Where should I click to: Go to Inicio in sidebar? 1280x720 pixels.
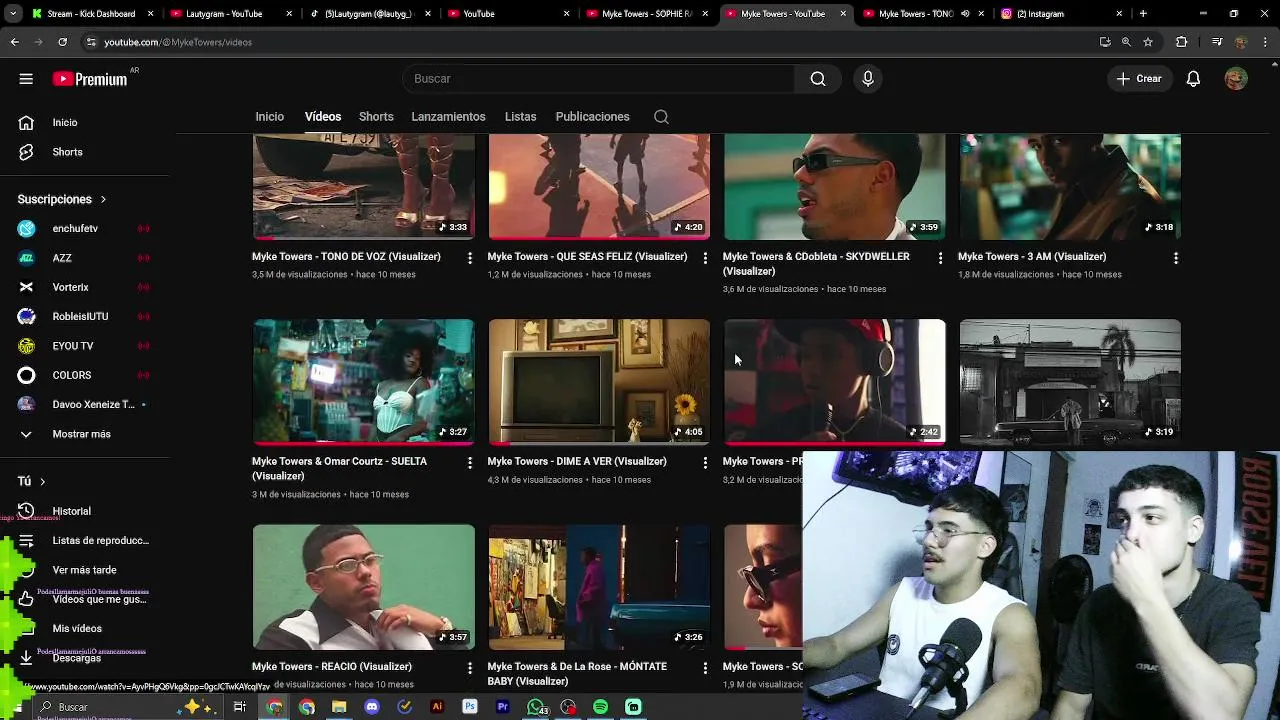click(x=64, y=122)
